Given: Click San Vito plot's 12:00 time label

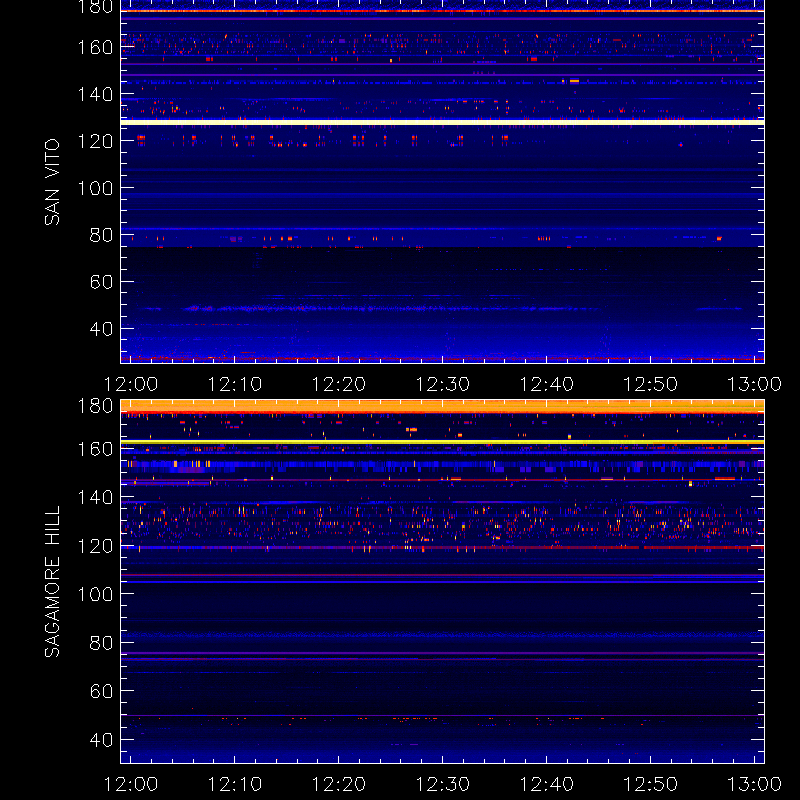Looking at the screenshot, I should 131,384.
